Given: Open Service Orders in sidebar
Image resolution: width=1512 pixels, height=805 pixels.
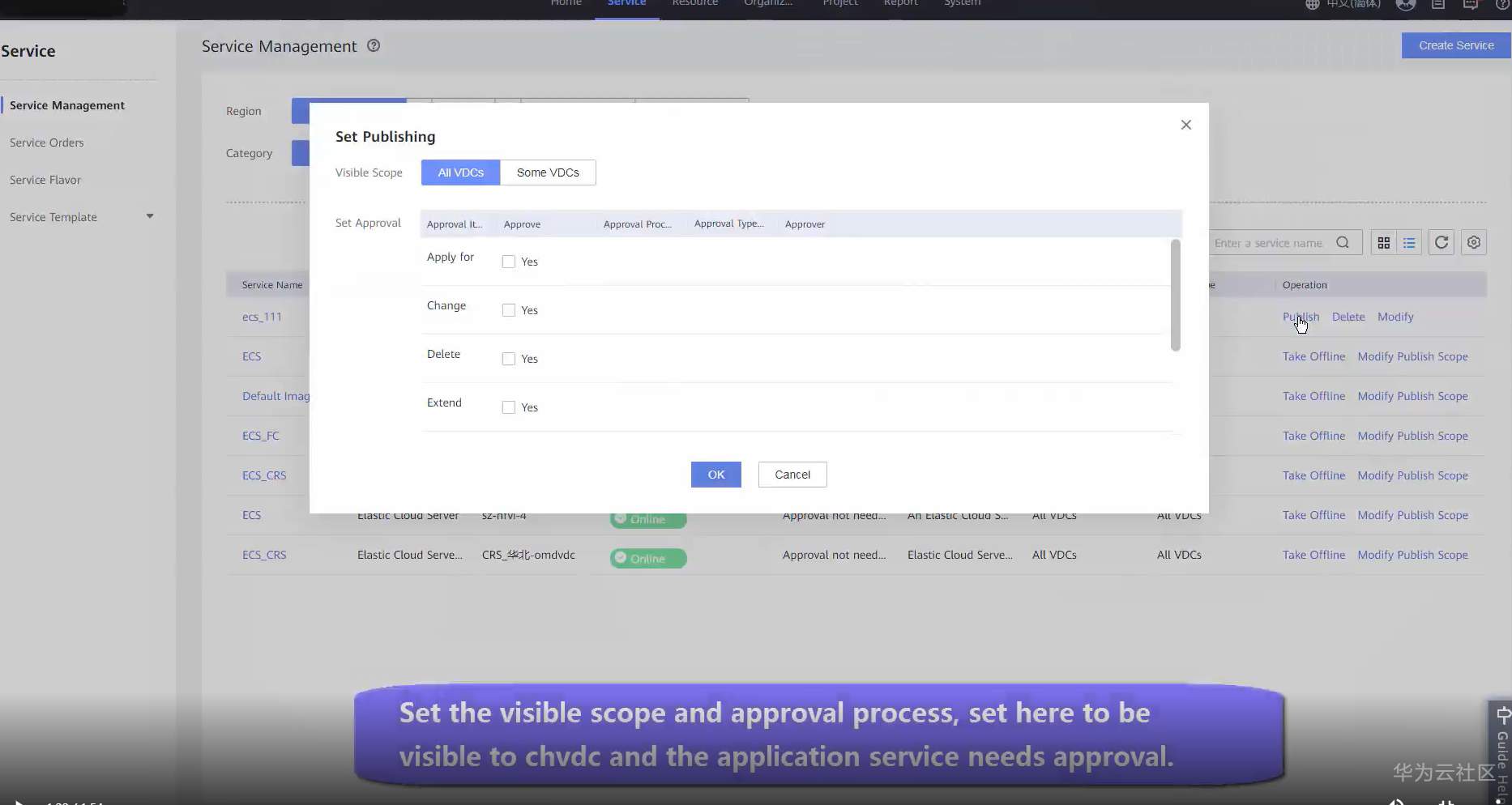Looking at the screenshot, I should point(47,143).
